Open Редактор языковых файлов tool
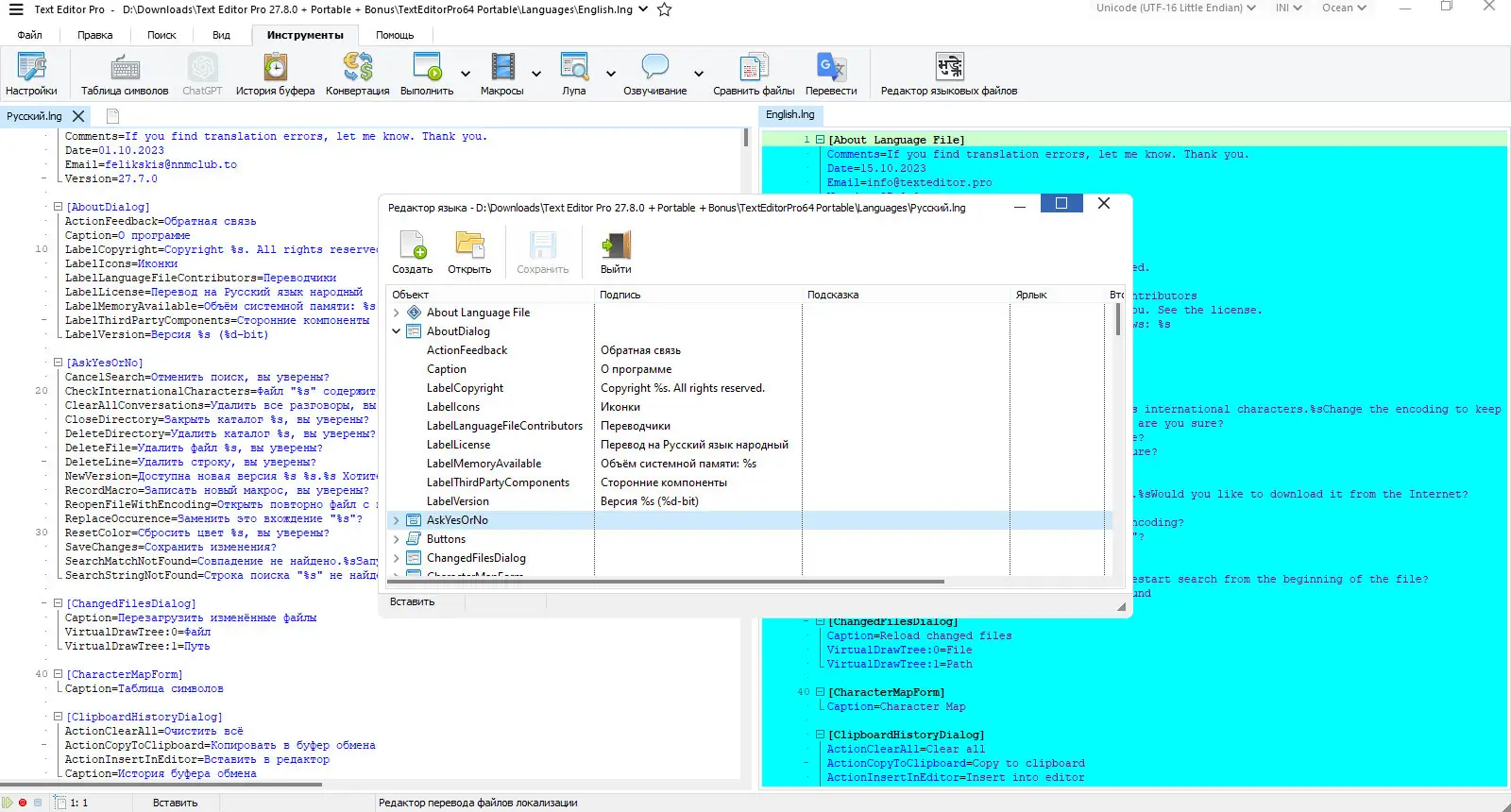This screenshot has width=1511, height=812. [949, 75]
